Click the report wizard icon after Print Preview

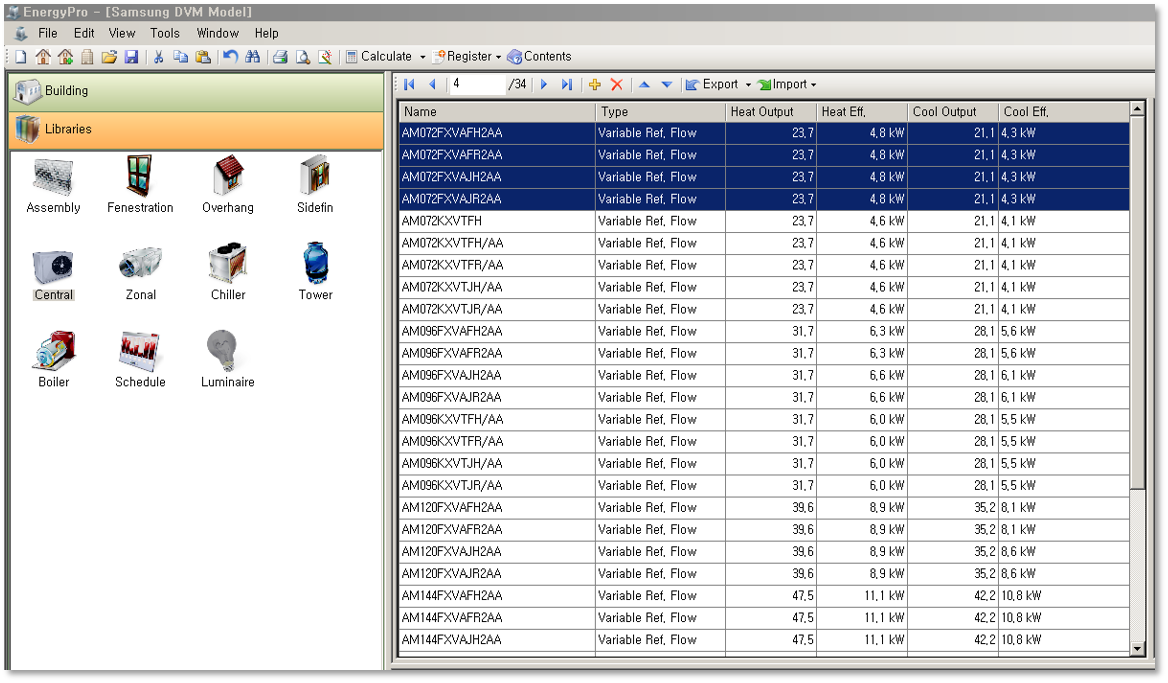tap(325, 57)
